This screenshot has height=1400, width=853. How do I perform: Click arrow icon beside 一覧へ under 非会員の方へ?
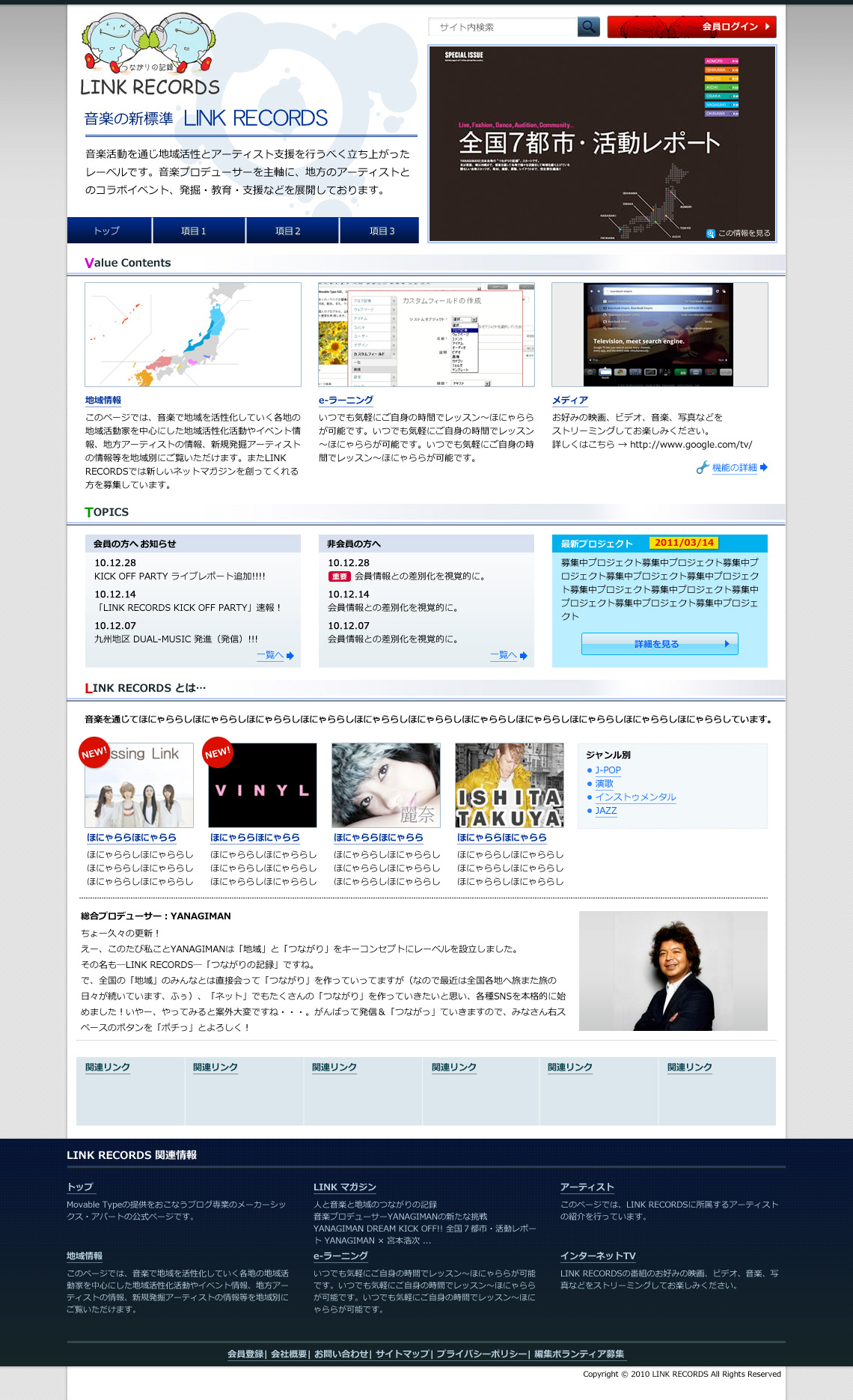(524, 656)
